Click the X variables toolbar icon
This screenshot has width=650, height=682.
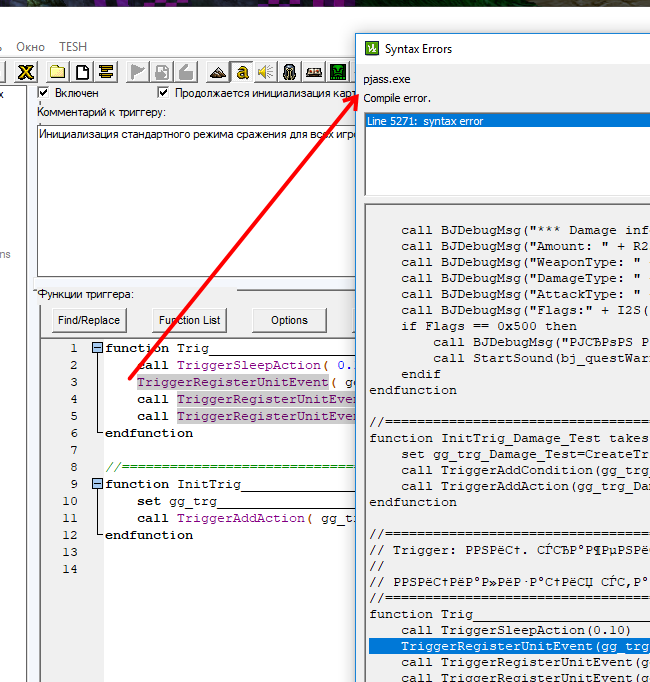click(26, 72)
